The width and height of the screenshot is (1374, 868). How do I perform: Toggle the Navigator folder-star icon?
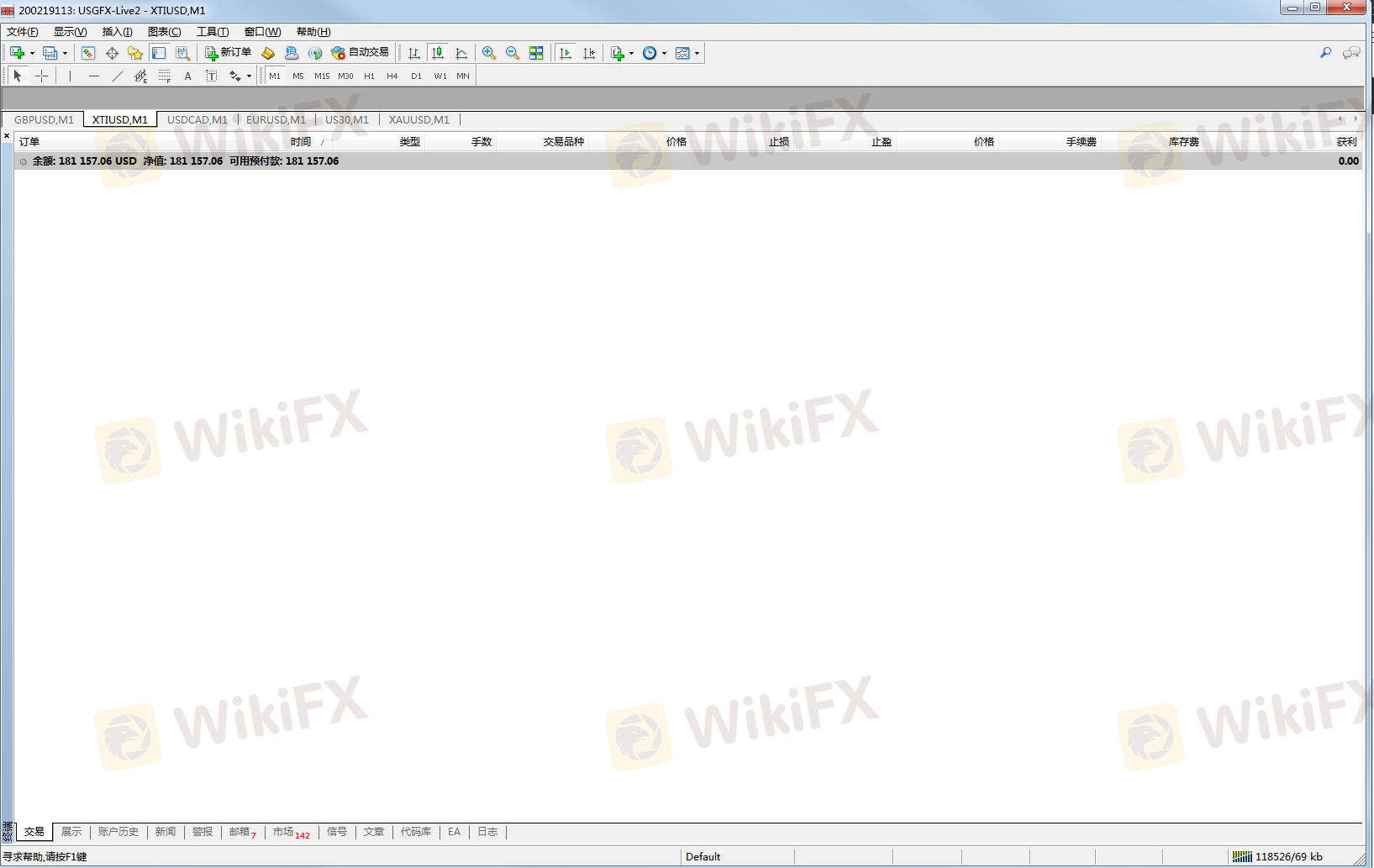tap(135, 53)
